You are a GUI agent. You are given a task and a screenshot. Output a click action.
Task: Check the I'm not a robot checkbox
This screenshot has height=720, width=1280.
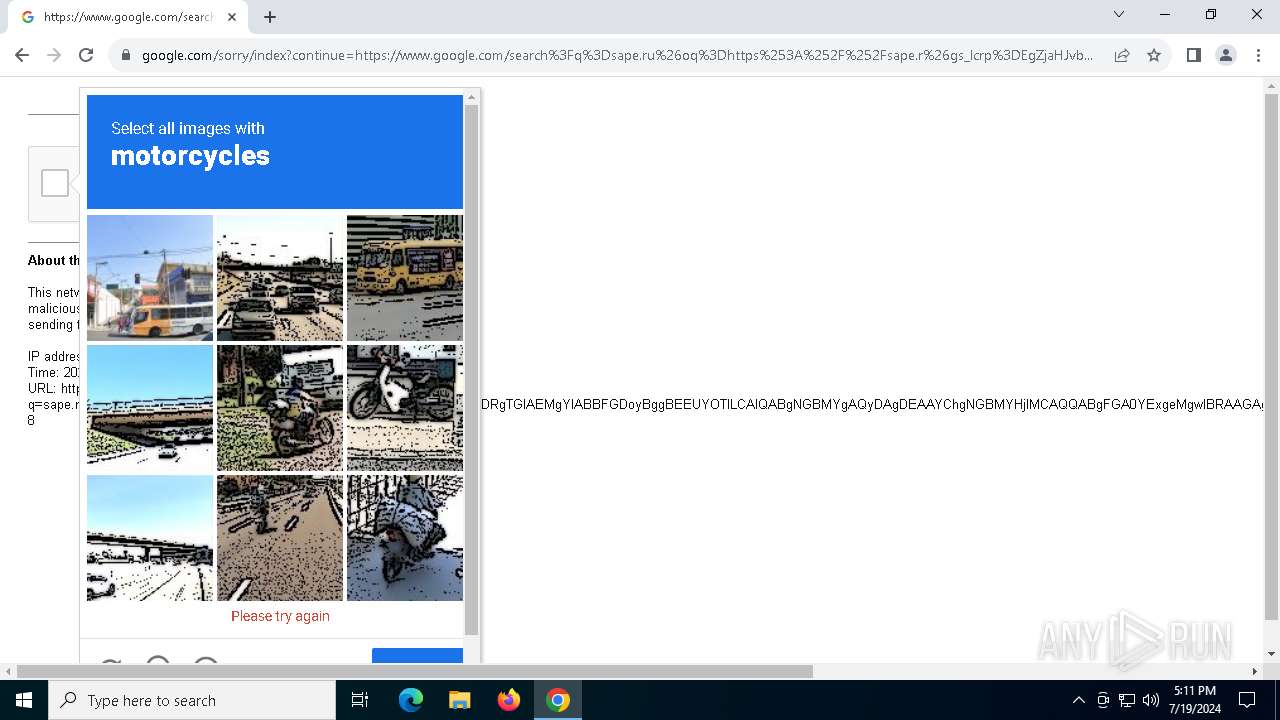[55, 183]
